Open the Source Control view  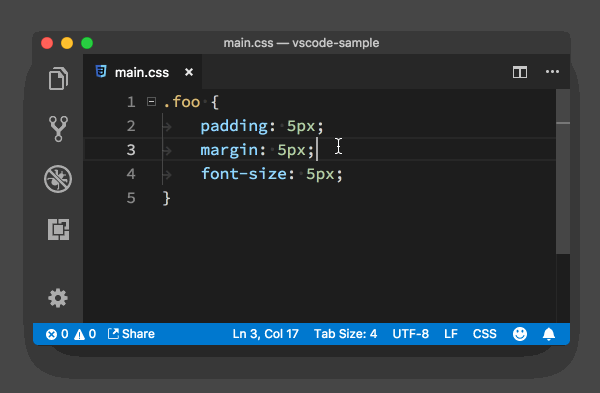(x=58, y=129)
